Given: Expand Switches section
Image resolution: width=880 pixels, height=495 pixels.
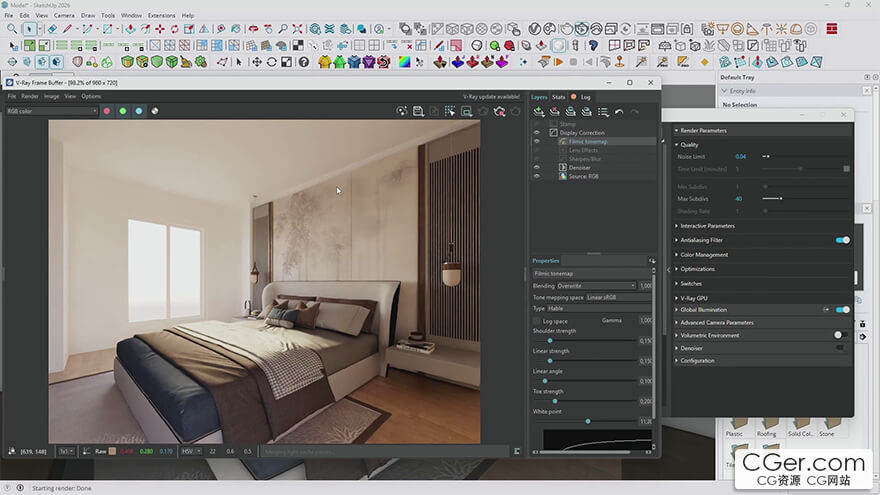Looking at the screenshot, I should pyautogui.click(x=691, y=284).
